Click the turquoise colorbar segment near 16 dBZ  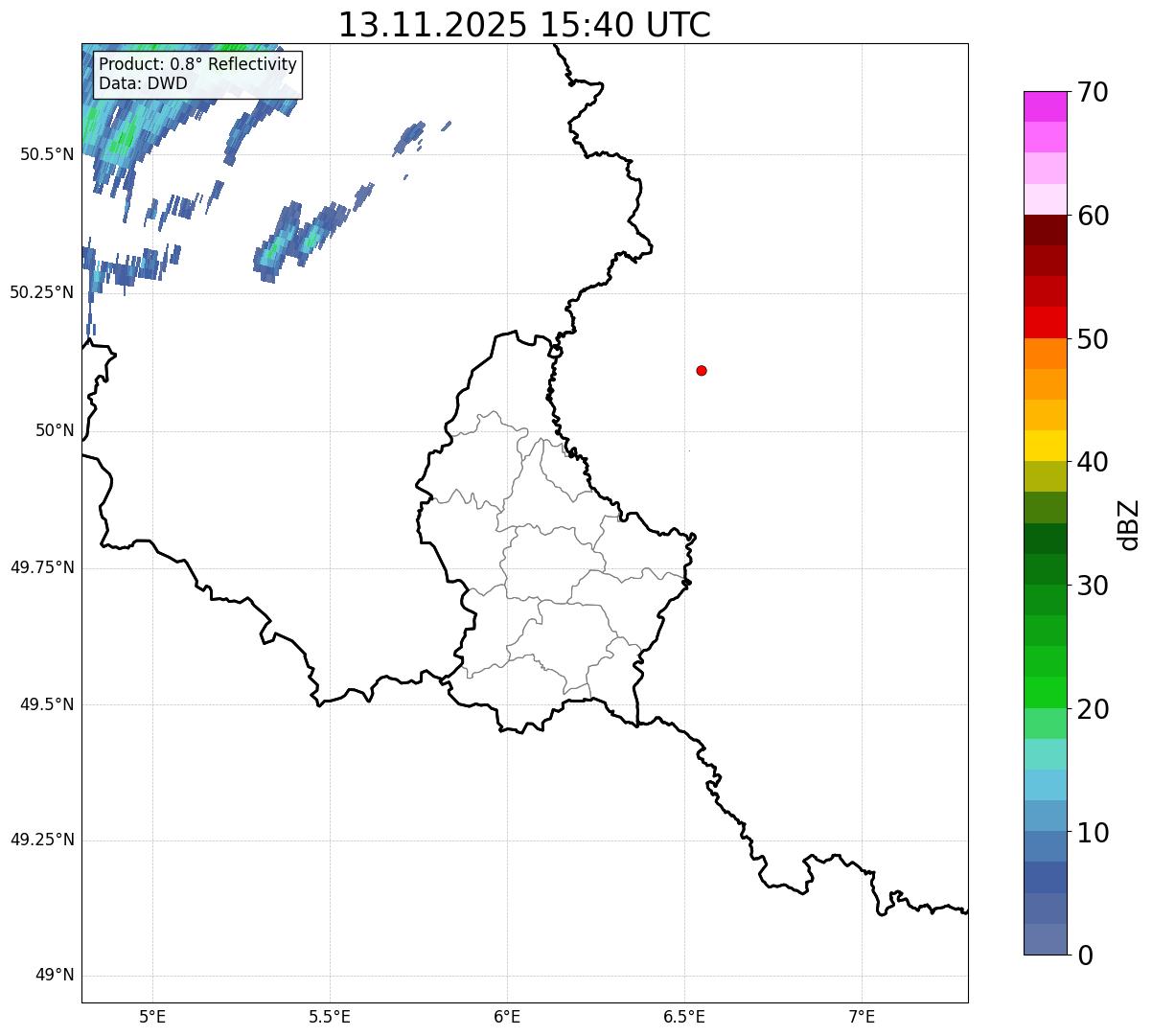(1045, 754)
